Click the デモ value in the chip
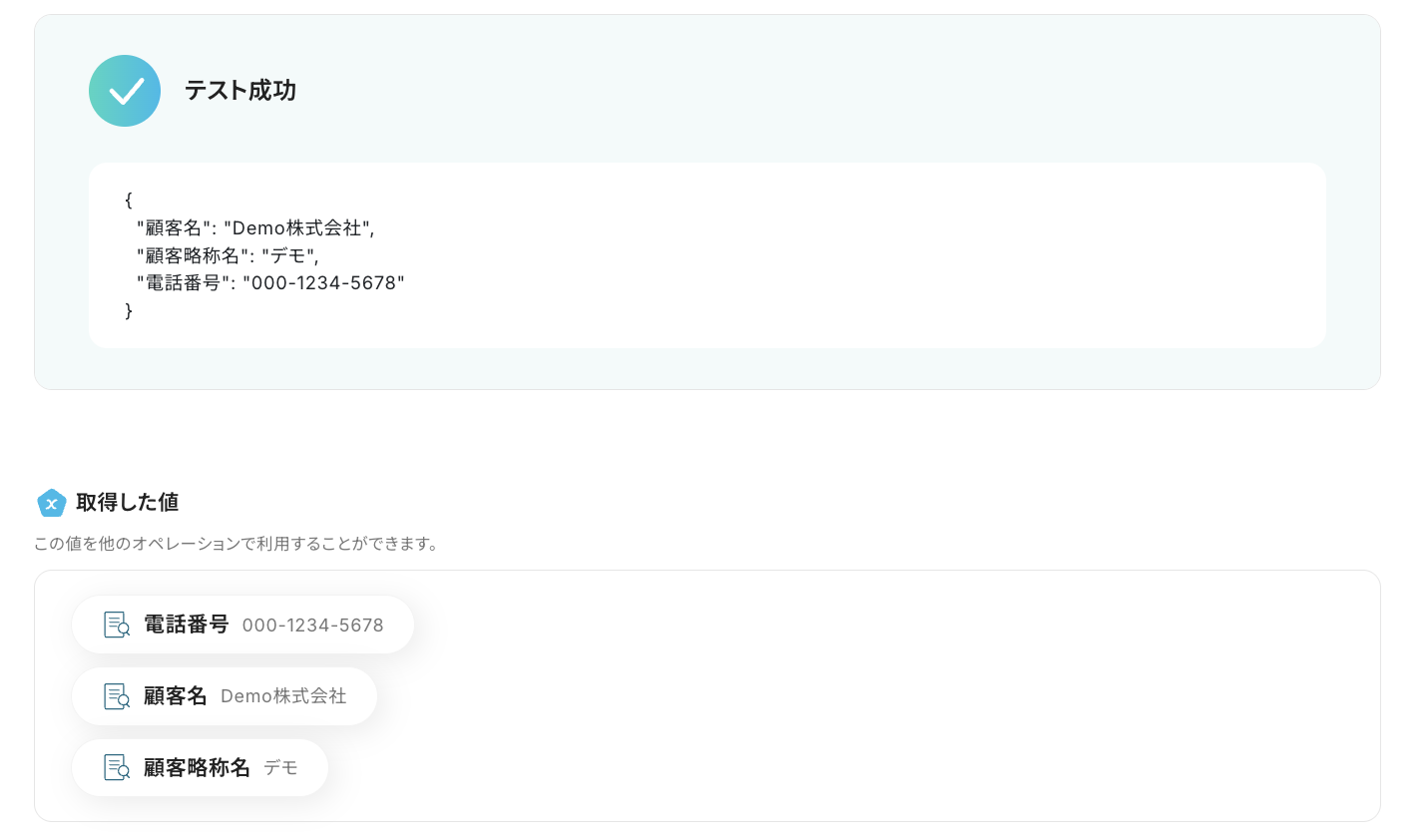 point(280,768)
